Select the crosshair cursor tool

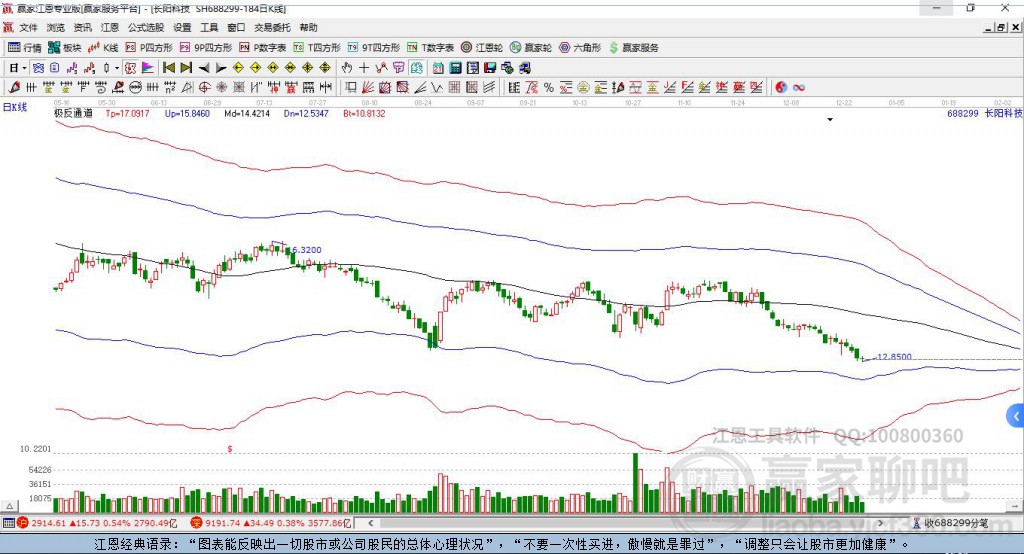[x=364, y=68]
